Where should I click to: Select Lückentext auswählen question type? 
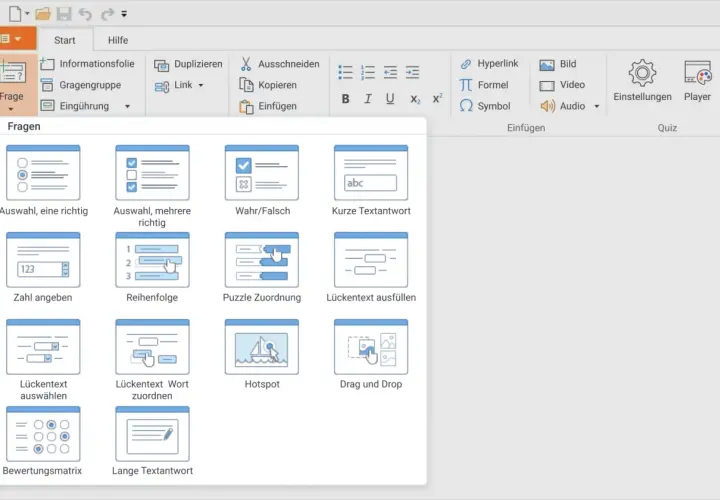[x=43, y=360]
